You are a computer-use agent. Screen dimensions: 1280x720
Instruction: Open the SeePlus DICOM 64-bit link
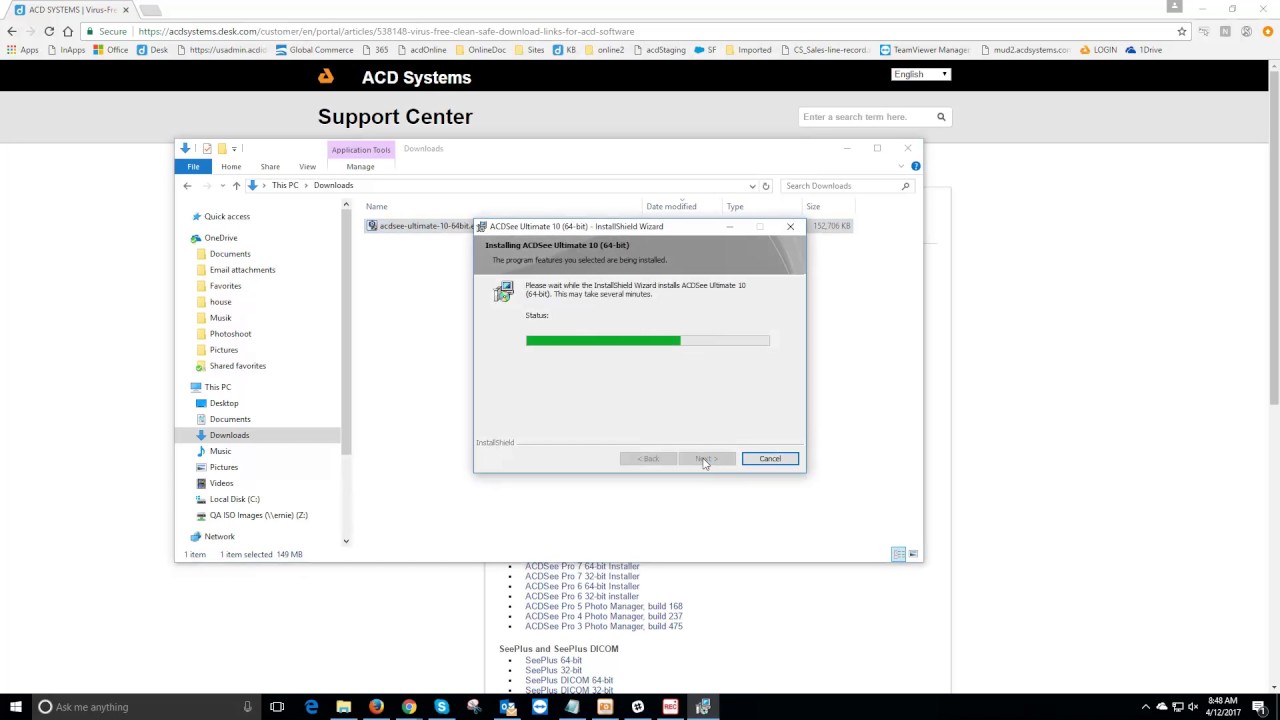[x=569, y=680]
